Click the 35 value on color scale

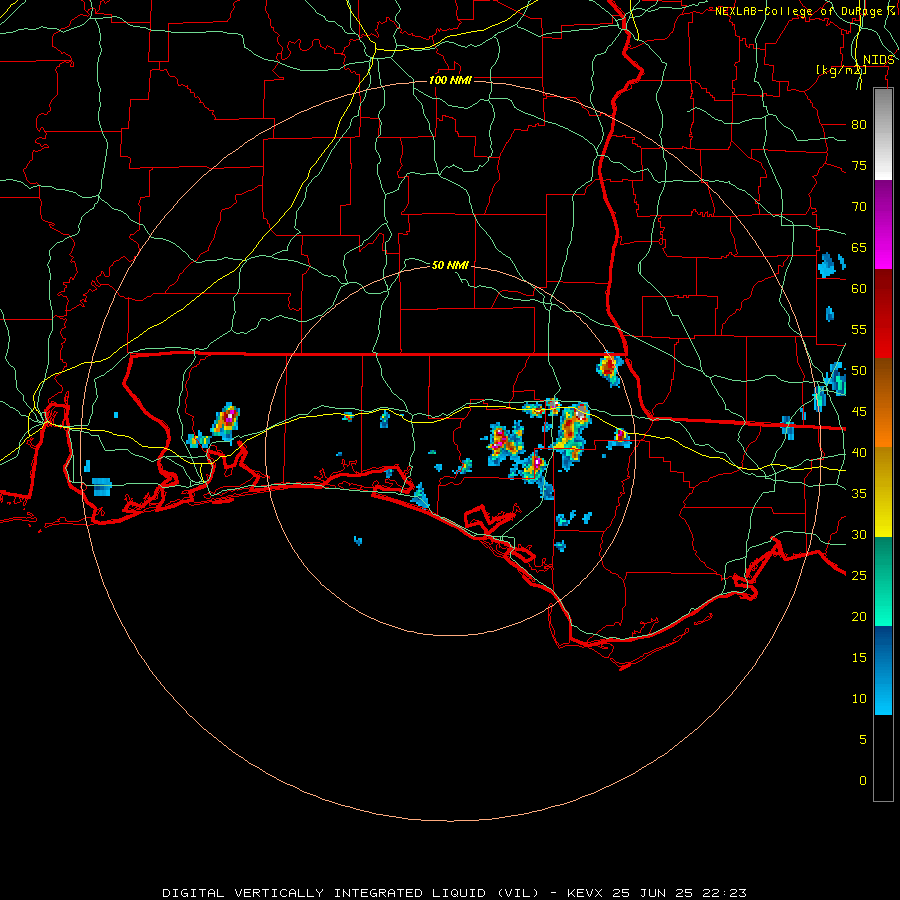(859, 494)
